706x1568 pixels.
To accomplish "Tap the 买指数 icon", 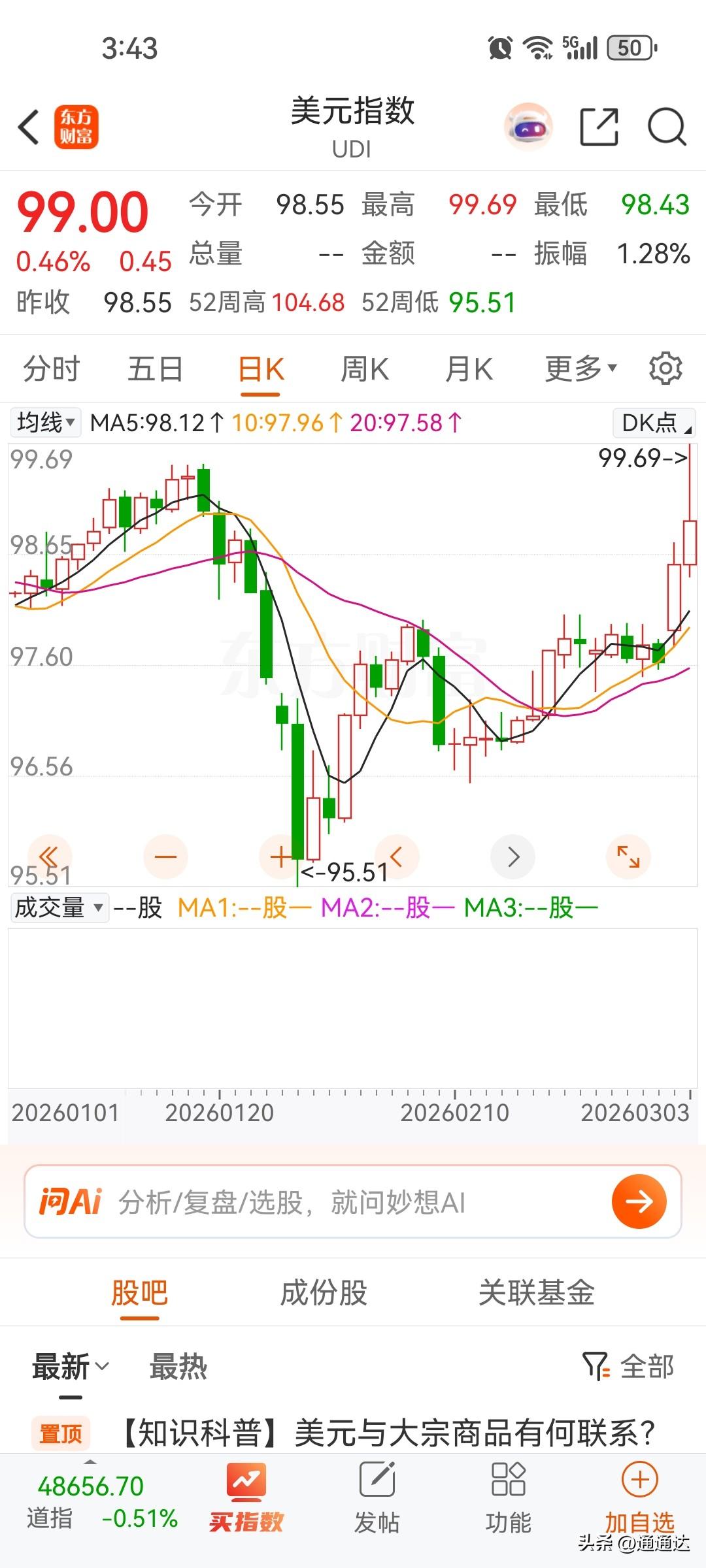I will [x=246, y=1497].
